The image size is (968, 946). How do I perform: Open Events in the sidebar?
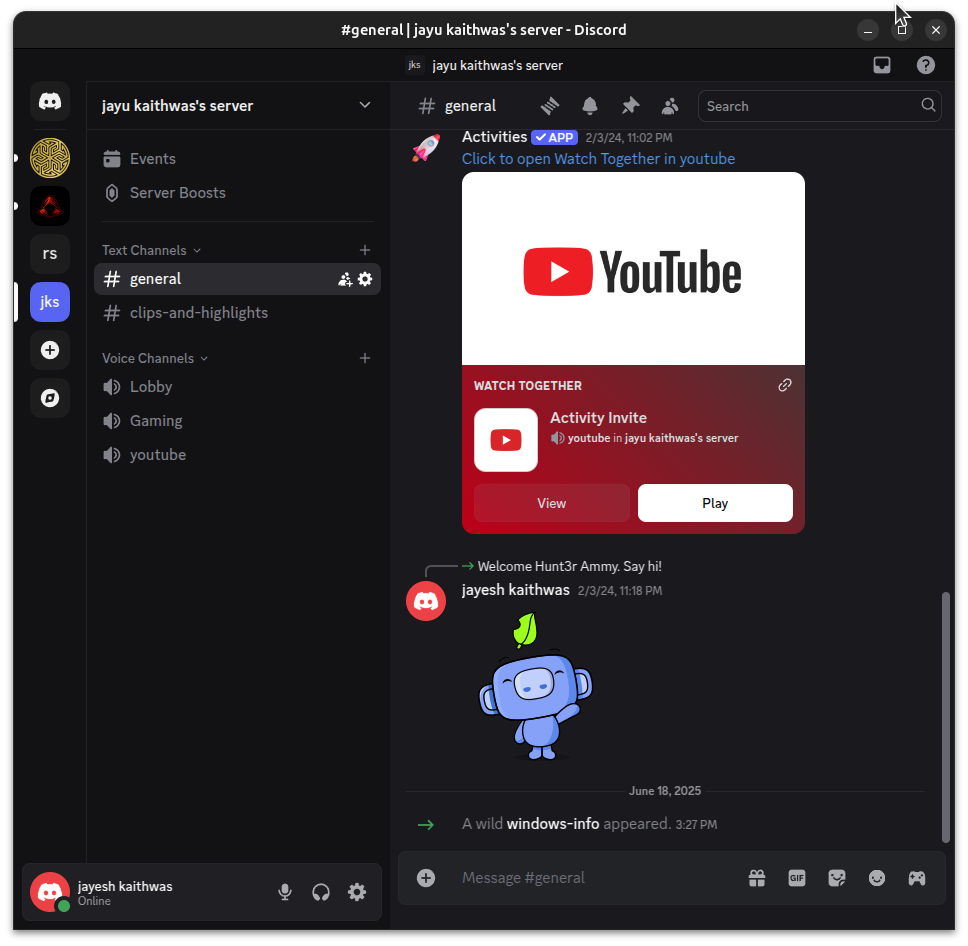[237, 159]
